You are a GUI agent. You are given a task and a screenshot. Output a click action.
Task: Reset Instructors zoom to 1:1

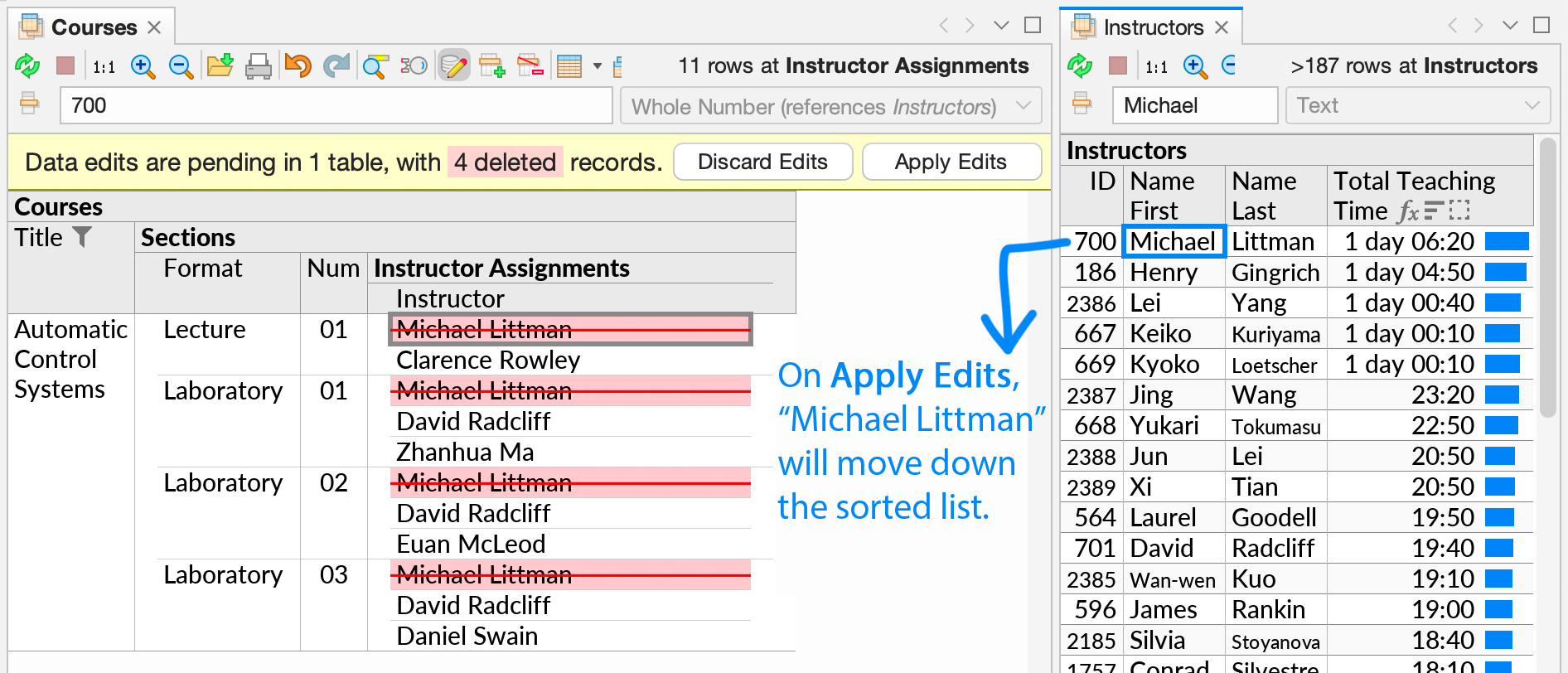pyautogui.click(x=1157, y=66)
